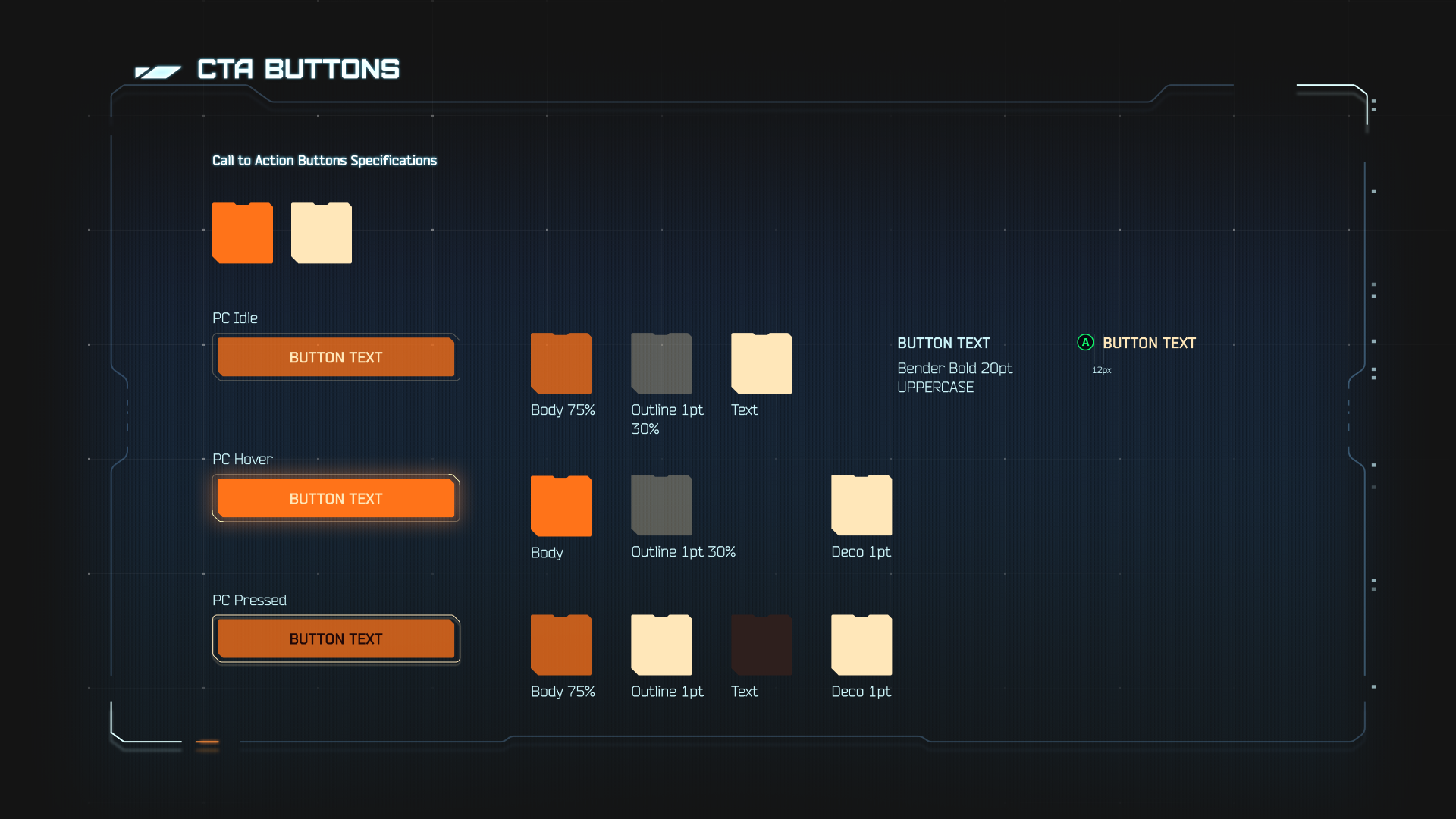This screenshot has width=1456, height=819.
Task: Click the green circled A gamepad icon
Action: point(1085,343)
